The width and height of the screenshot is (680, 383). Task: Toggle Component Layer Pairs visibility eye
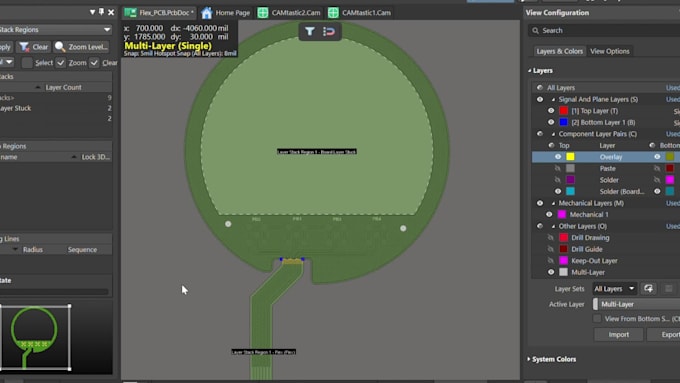coord(539,134)
